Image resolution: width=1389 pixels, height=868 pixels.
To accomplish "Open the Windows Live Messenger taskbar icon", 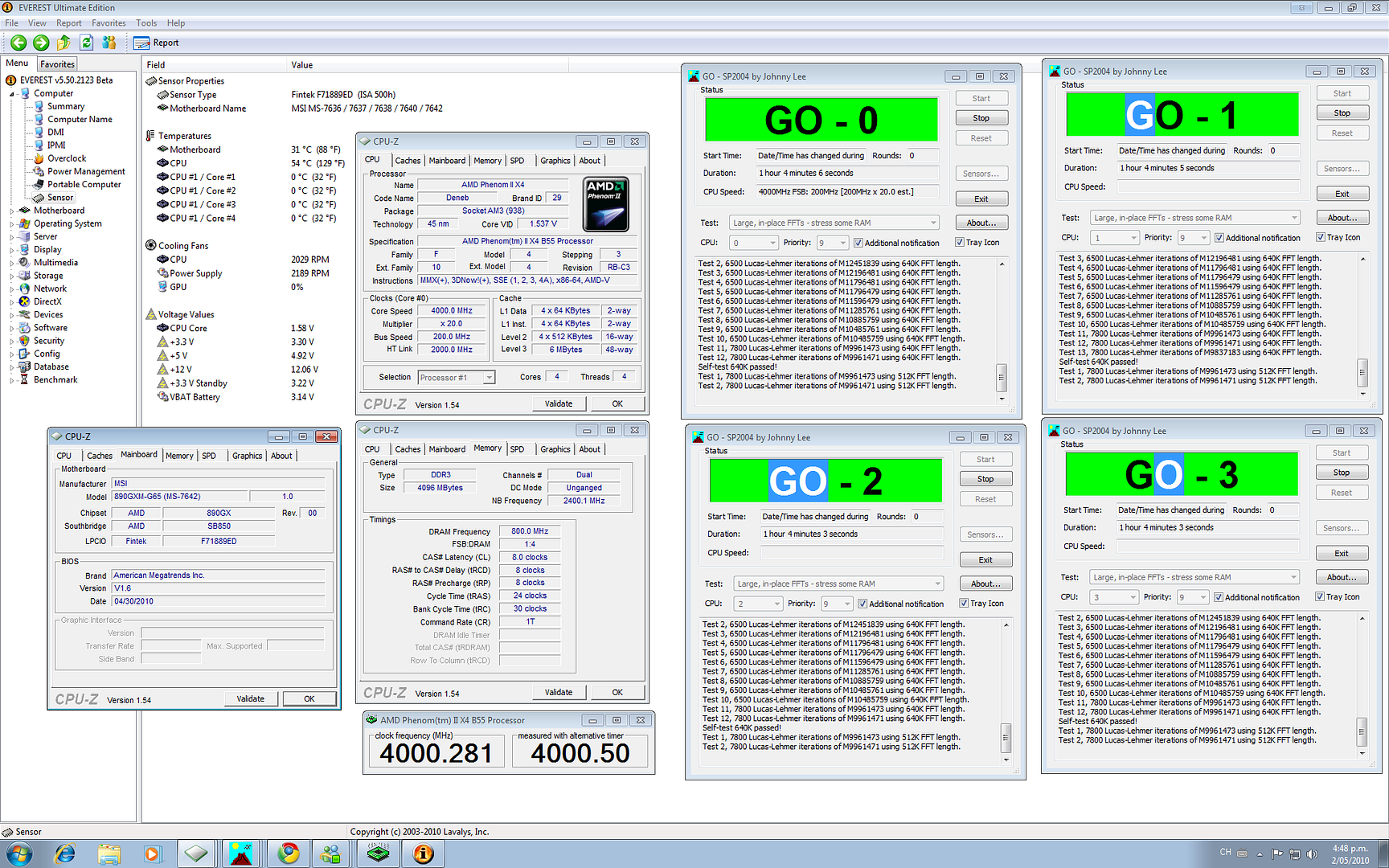I will tap(331, 854).
